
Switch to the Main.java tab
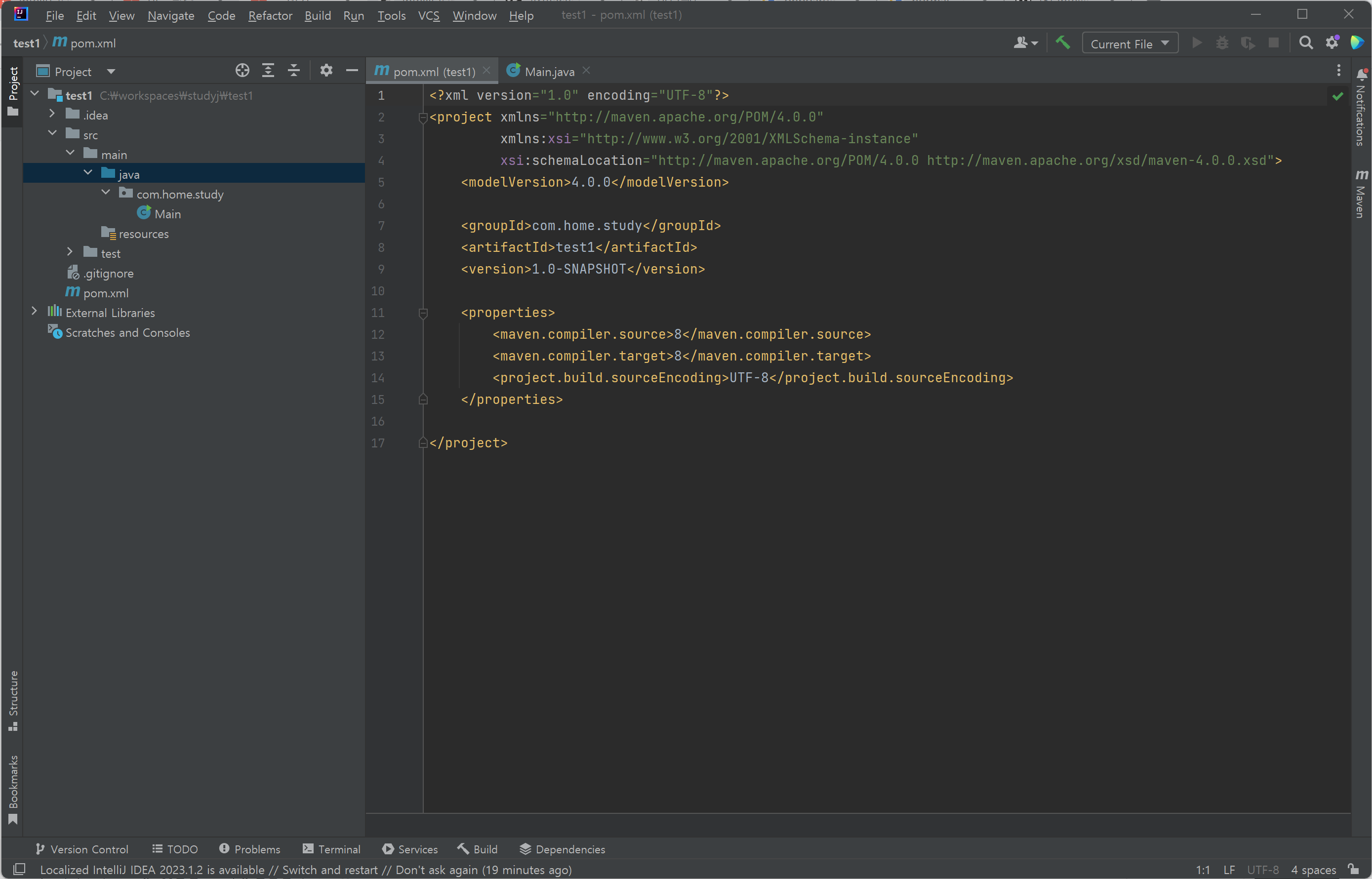(x=549, y=71)
